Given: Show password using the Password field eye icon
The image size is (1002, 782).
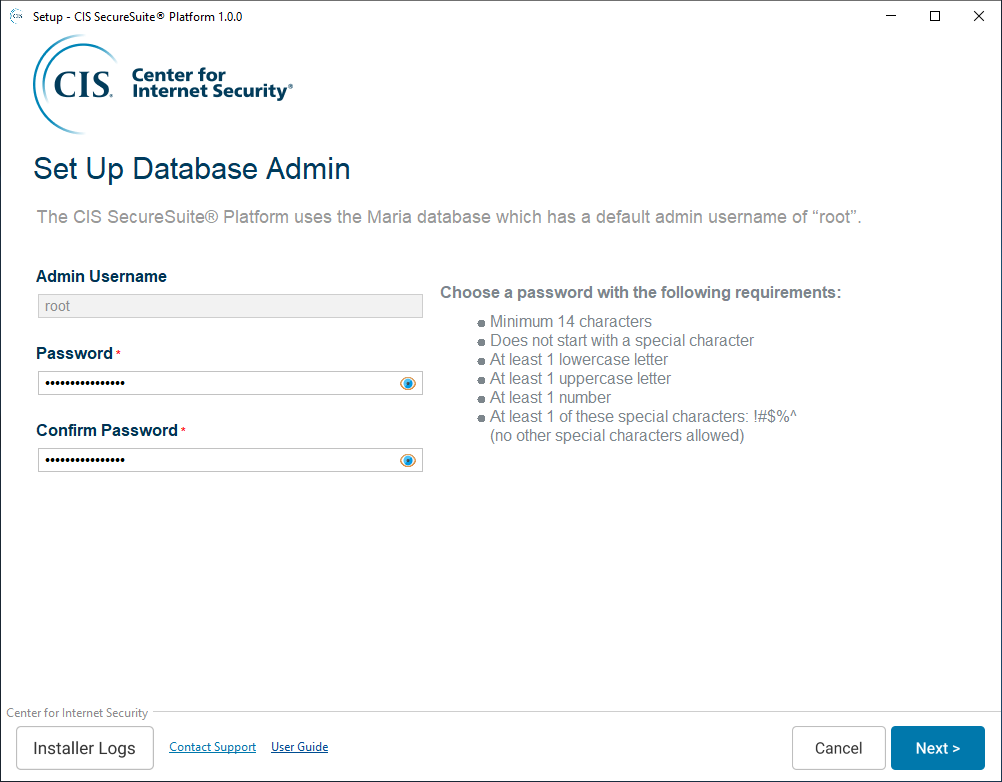Looking at the screenshot, I should (x=408, y=383).
